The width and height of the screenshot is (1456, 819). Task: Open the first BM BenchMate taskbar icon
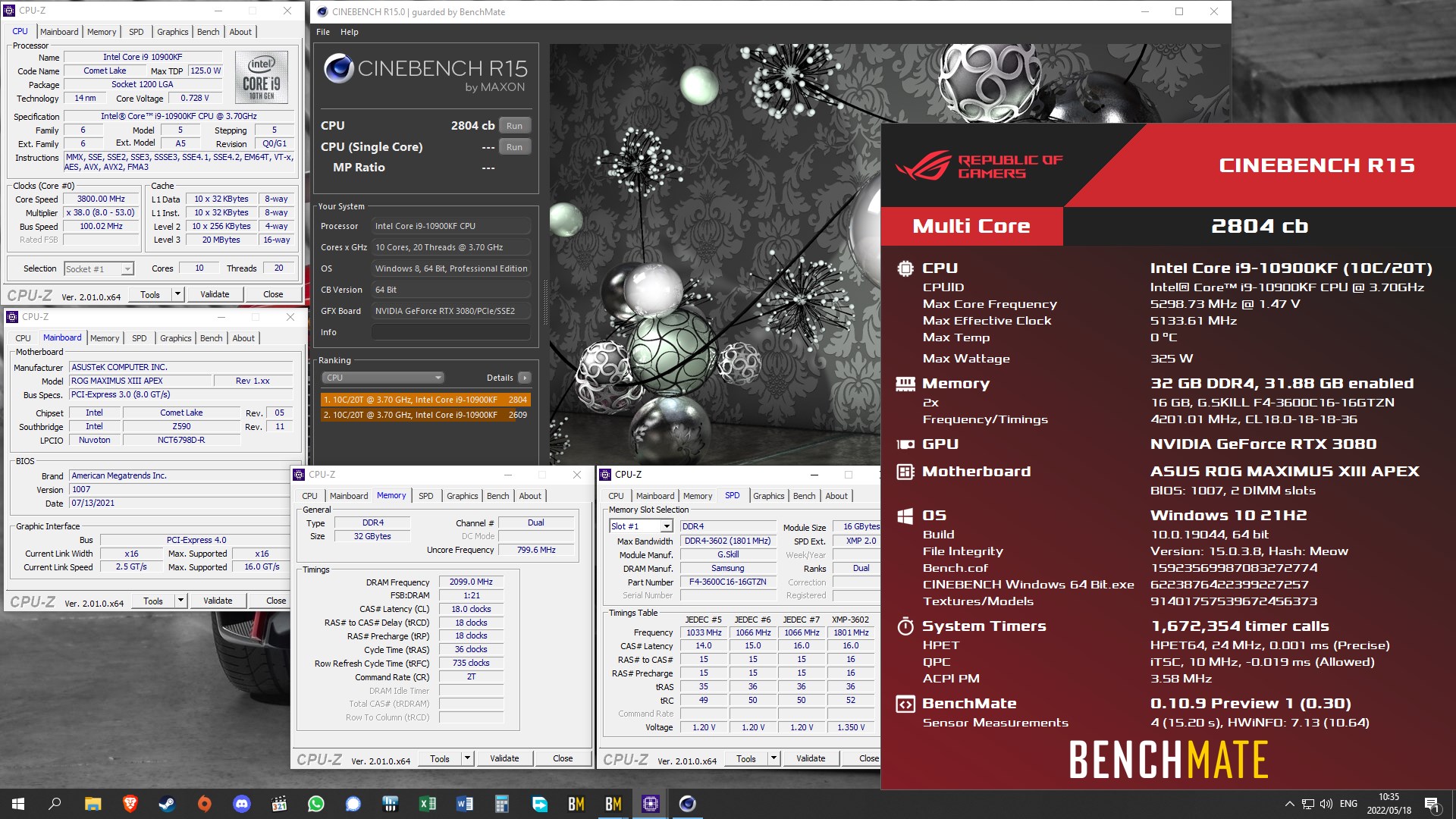[x=576, y=804]
